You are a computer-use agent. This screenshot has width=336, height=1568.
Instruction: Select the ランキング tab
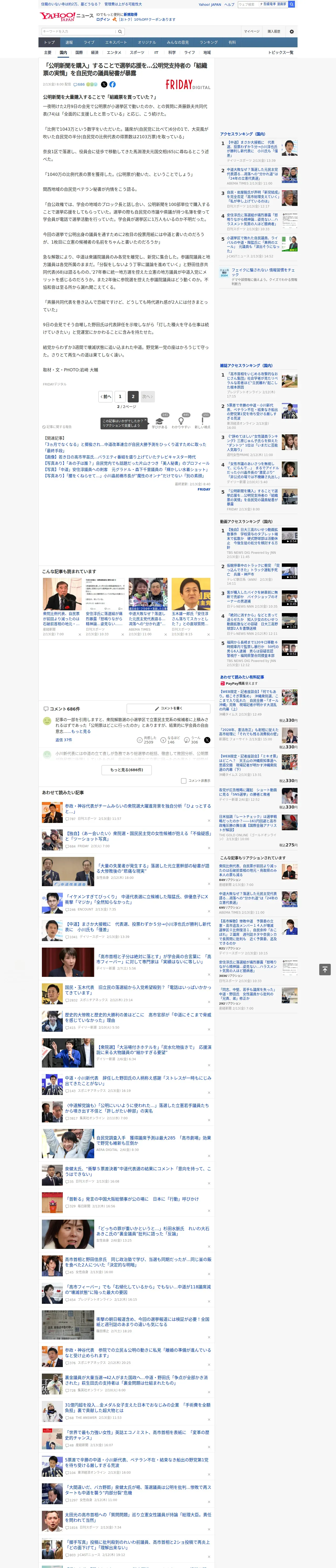coord(209,43)
